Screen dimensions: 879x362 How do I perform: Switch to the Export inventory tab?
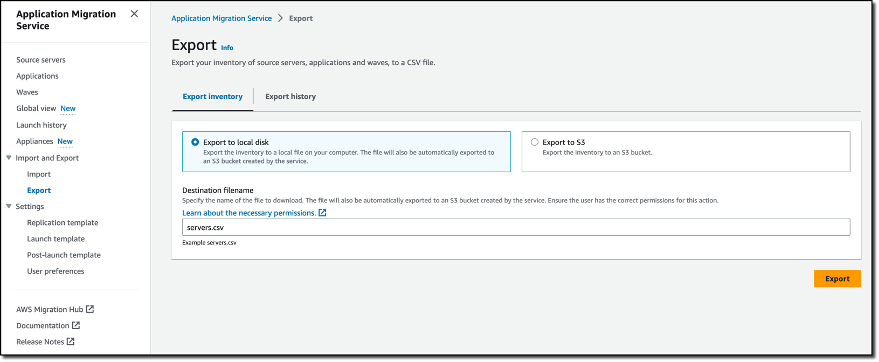tap(212, 96)
